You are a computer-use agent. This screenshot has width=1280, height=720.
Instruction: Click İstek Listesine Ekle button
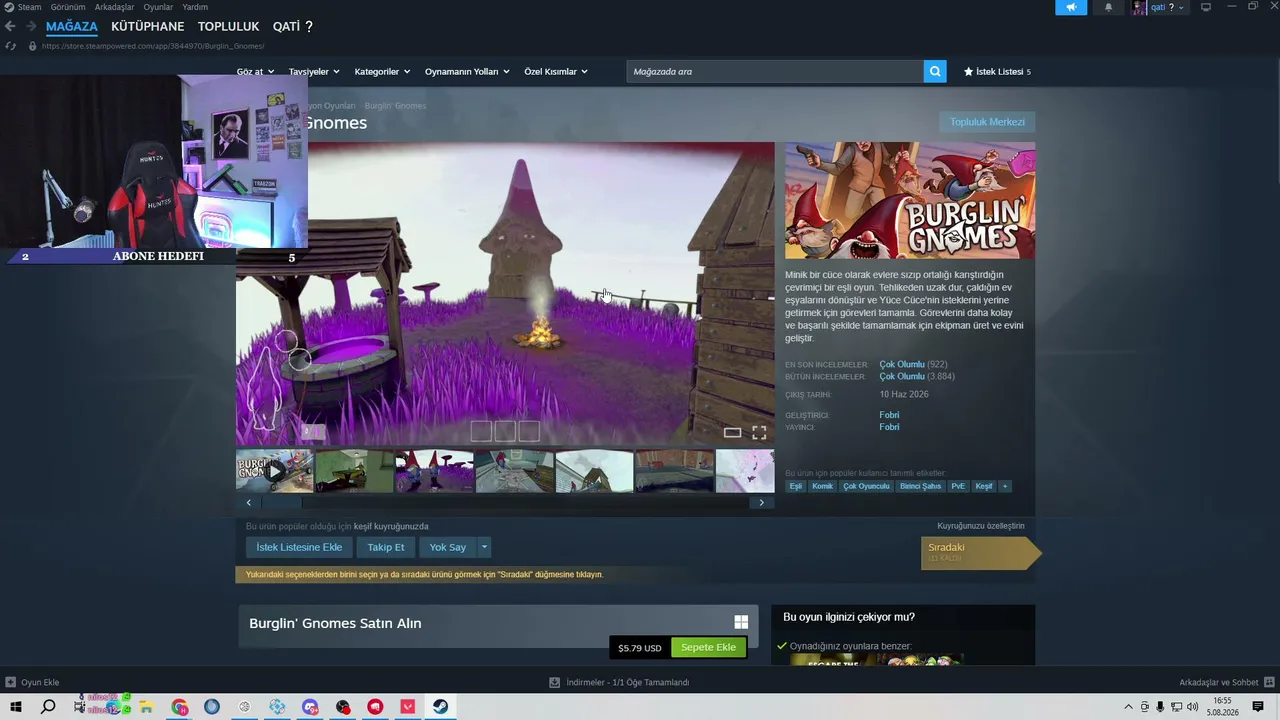tap(299, 547)
